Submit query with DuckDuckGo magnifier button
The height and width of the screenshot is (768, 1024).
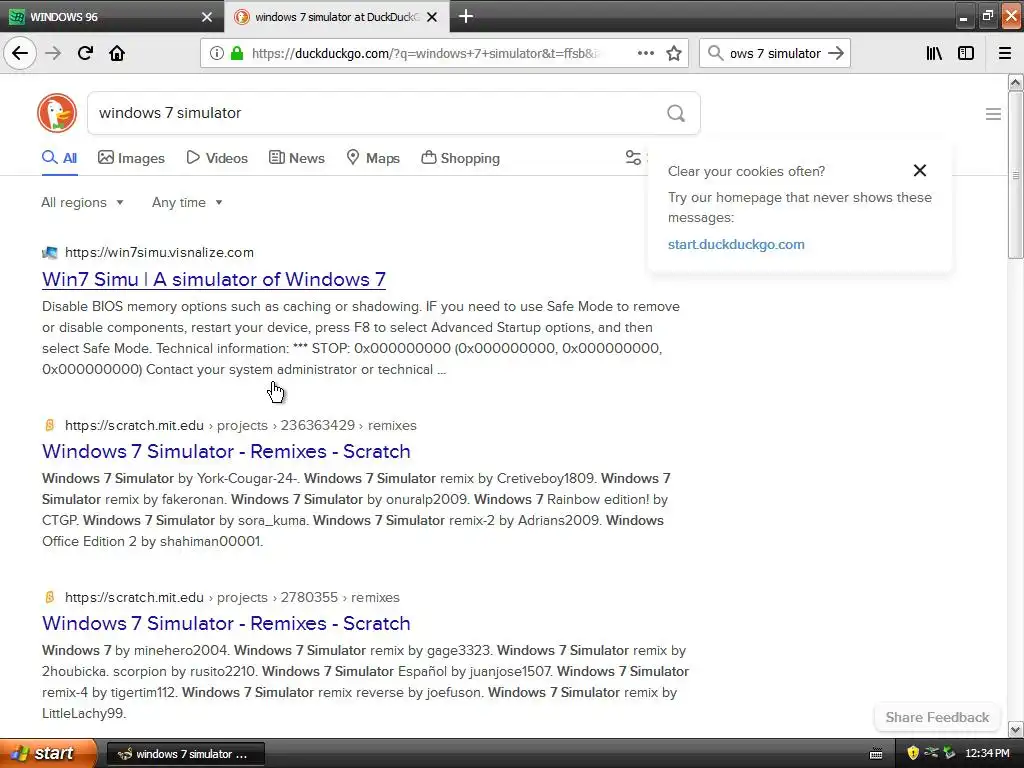(676, 113)
